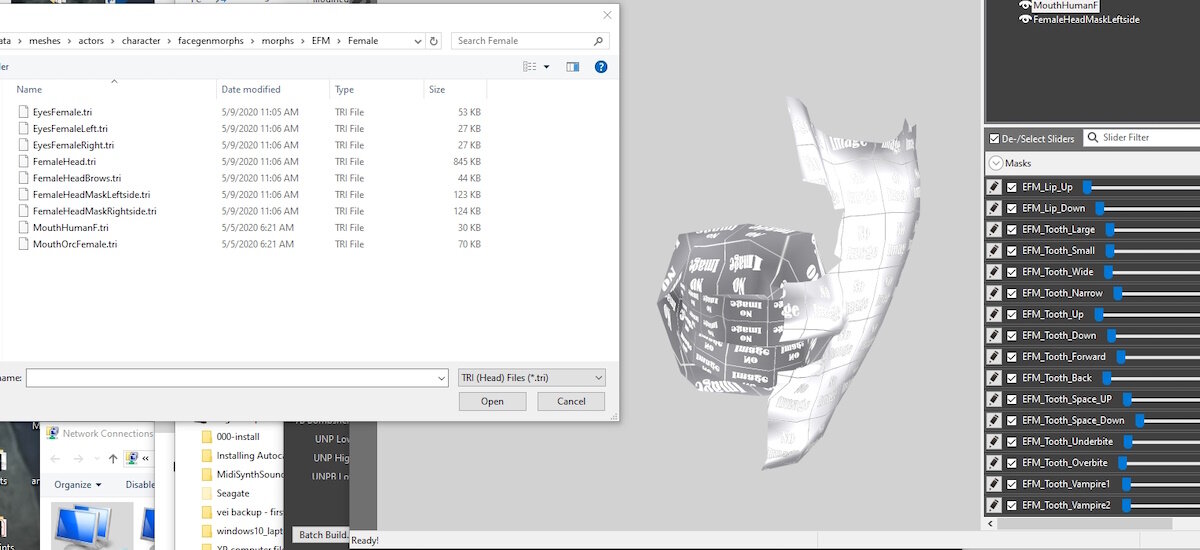Screen dimensions: 1200x550
Task: Go to EFM folder in breadcrumb path
Action: coord(321,41)
